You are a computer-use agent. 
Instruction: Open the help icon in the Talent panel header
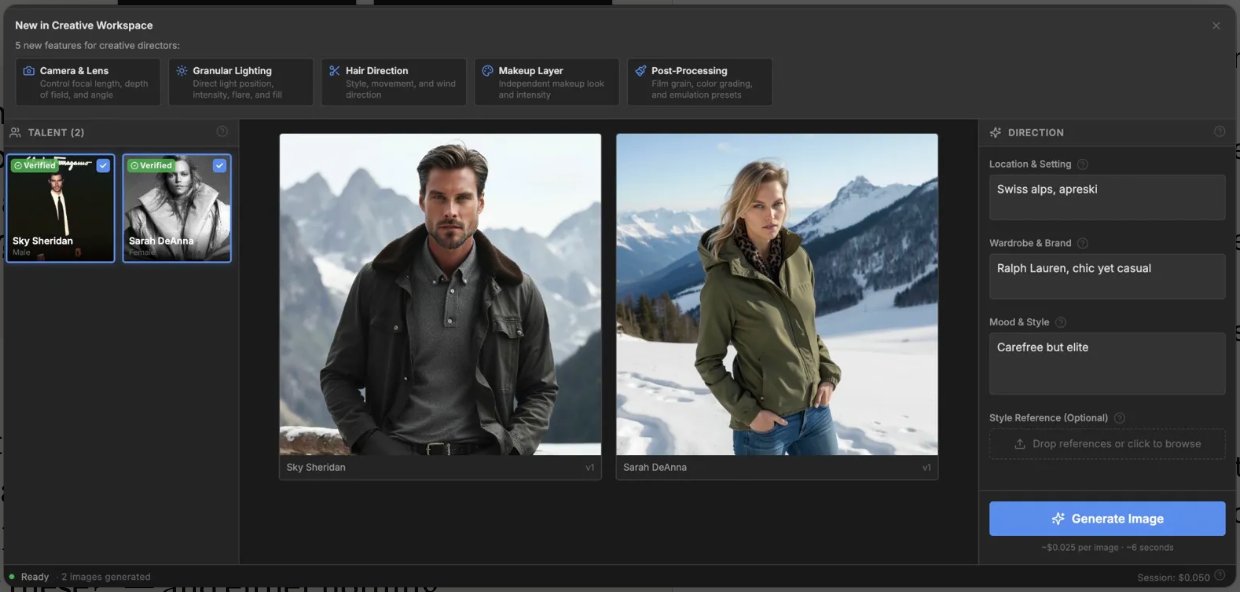click(222, 132)
